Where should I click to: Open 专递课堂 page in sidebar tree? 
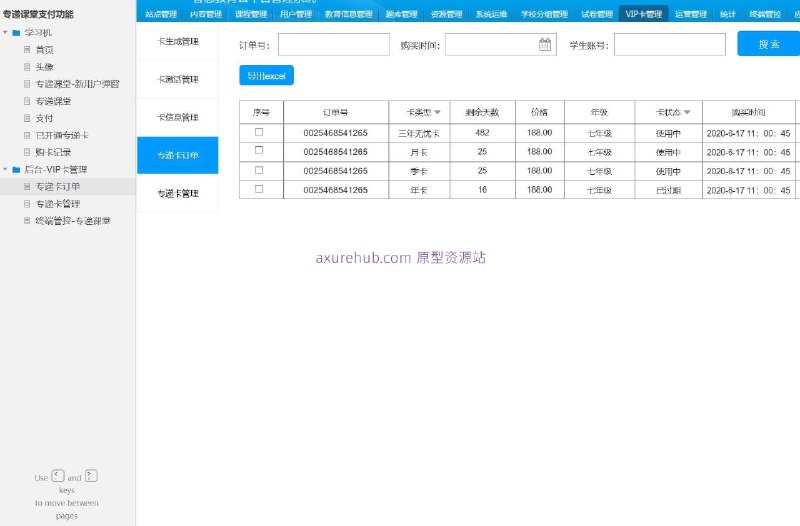53,101
